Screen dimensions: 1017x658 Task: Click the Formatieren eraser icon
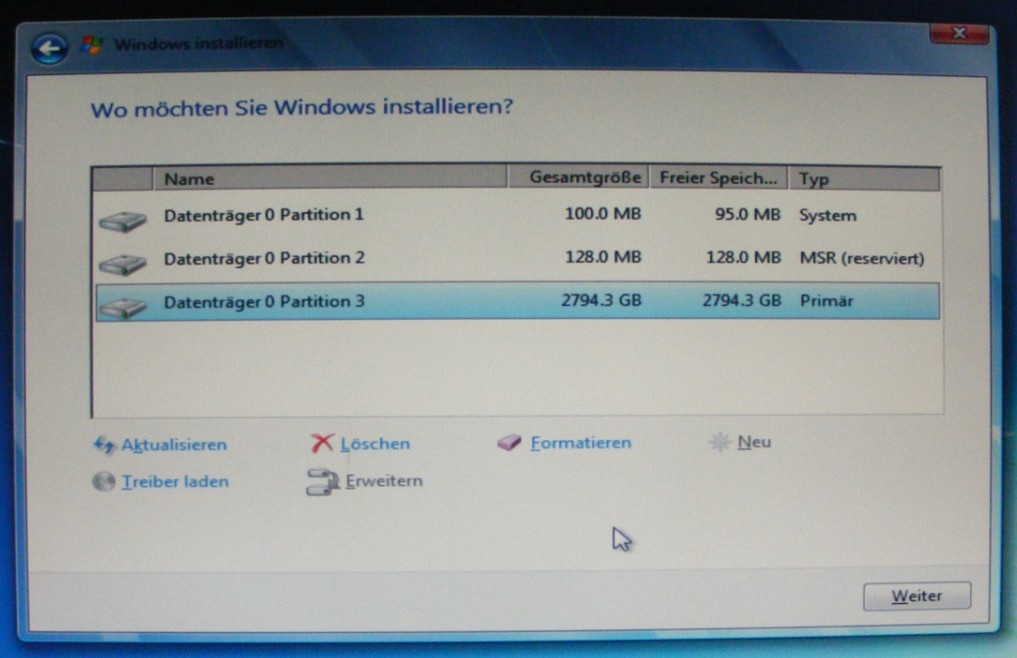pyautogui.click(x=509, y=443)
